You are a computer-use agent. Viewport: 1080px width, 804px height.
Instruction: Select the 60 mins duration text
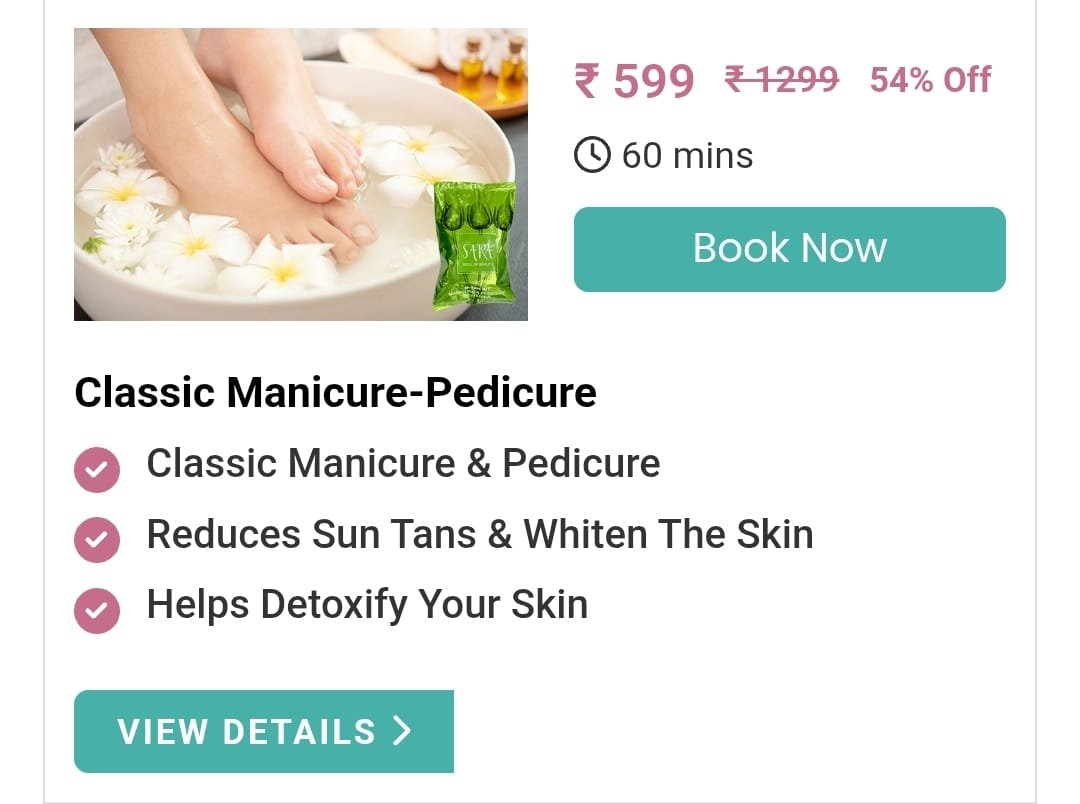pyautogui.click(x=687, y=156)
